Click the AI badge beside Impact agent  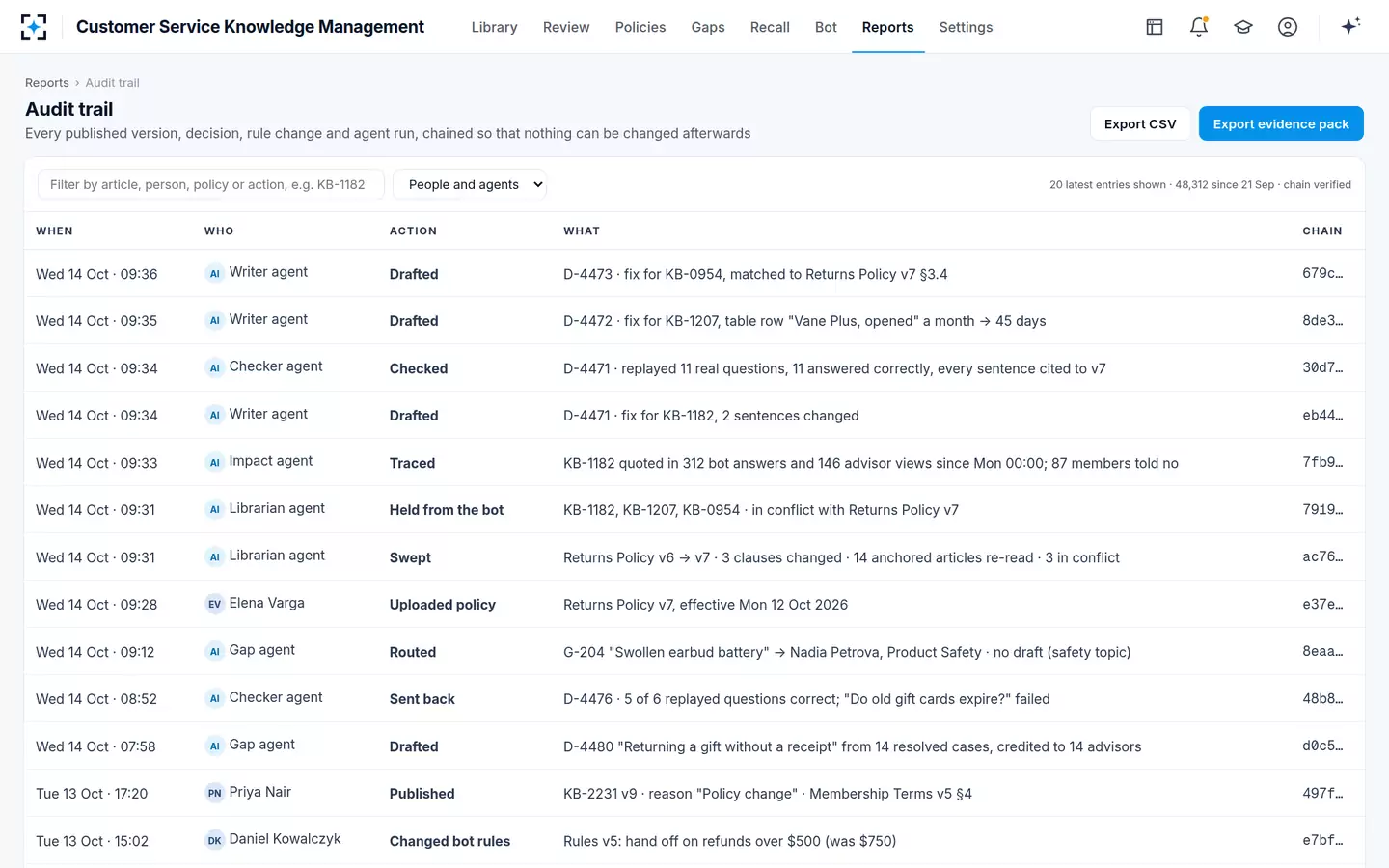point(214,462)
